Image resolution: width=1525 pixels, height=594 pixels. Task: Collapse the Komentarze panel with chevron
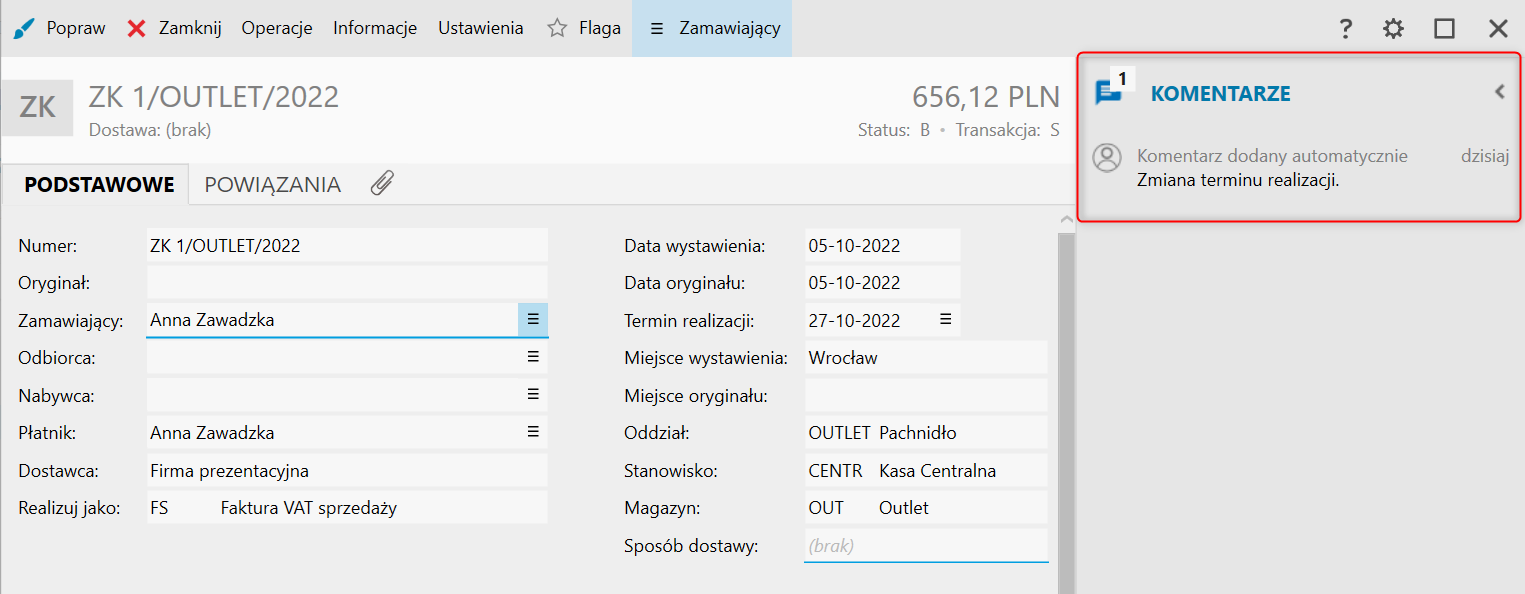click(1499, 92)
